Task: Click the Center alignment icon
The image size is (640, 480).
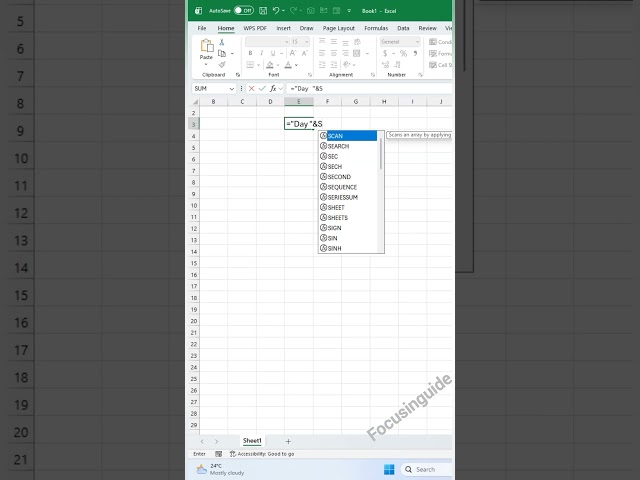Action: pyautogui.click(x=333, y=53)
